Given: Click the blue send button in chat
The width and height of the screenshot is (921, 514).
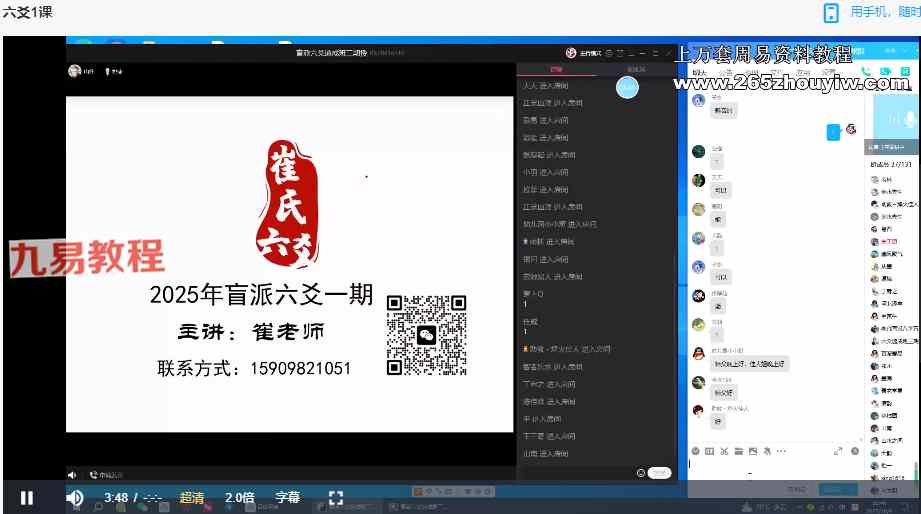Looking at the screenshot, I should [831, 489].
